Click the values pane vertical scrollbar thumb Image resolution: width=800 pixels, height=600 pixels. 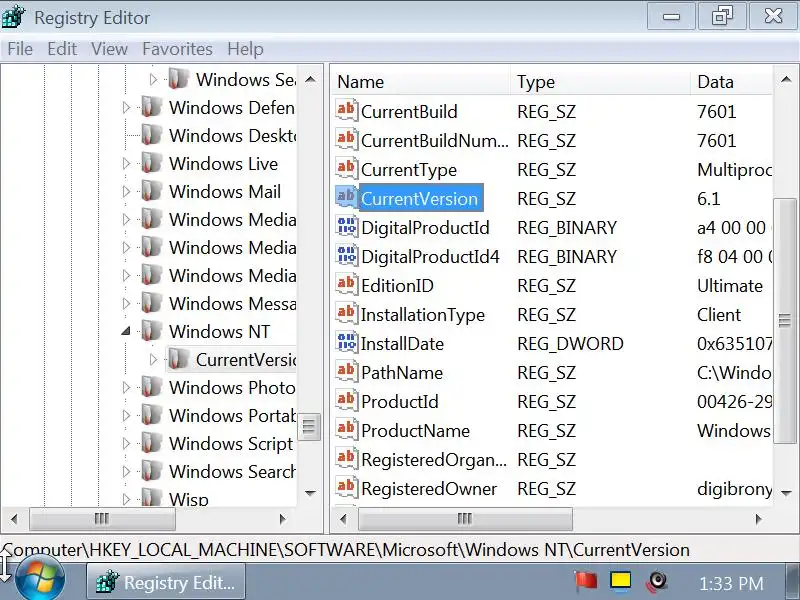pos(784,320)
